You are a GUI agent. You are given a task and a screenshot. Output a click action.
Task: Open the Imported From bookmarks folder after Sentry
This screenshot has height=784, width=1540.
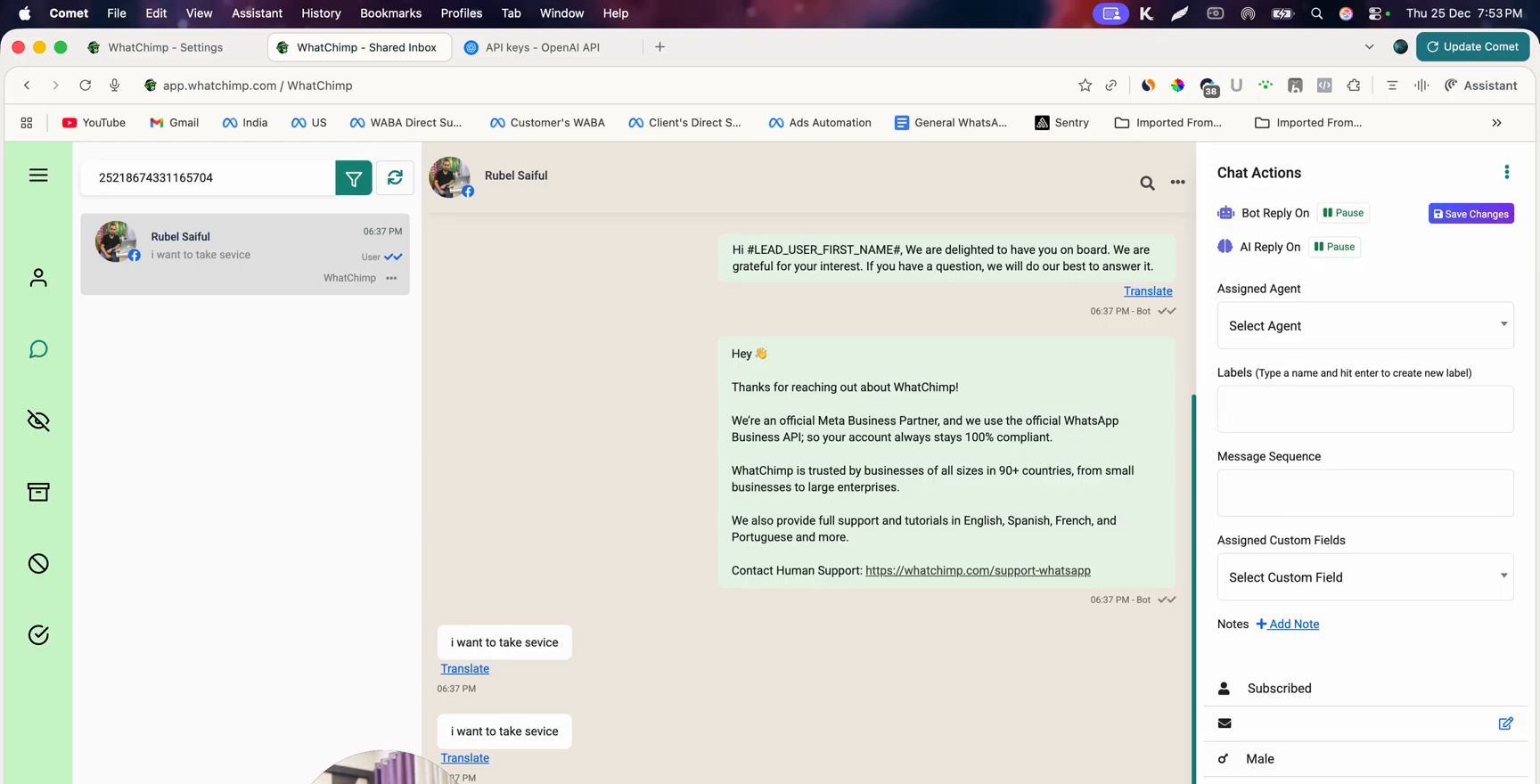tap(1167, 123)
